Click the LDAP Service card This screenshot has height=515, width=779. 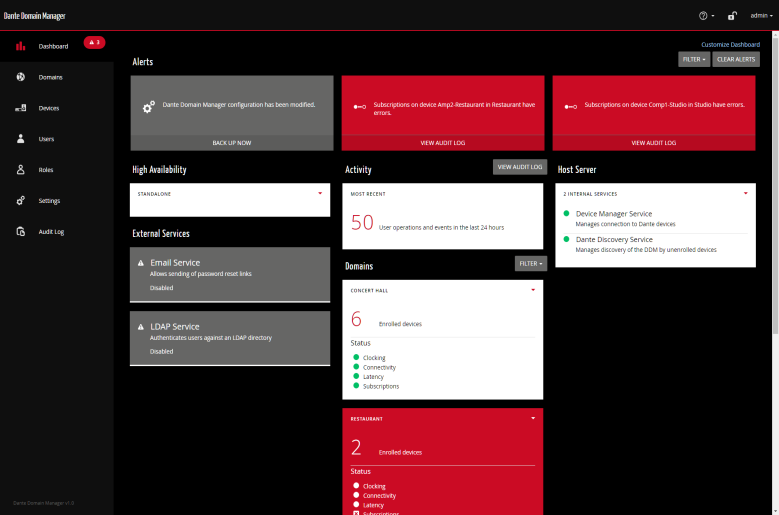point(230,339)
